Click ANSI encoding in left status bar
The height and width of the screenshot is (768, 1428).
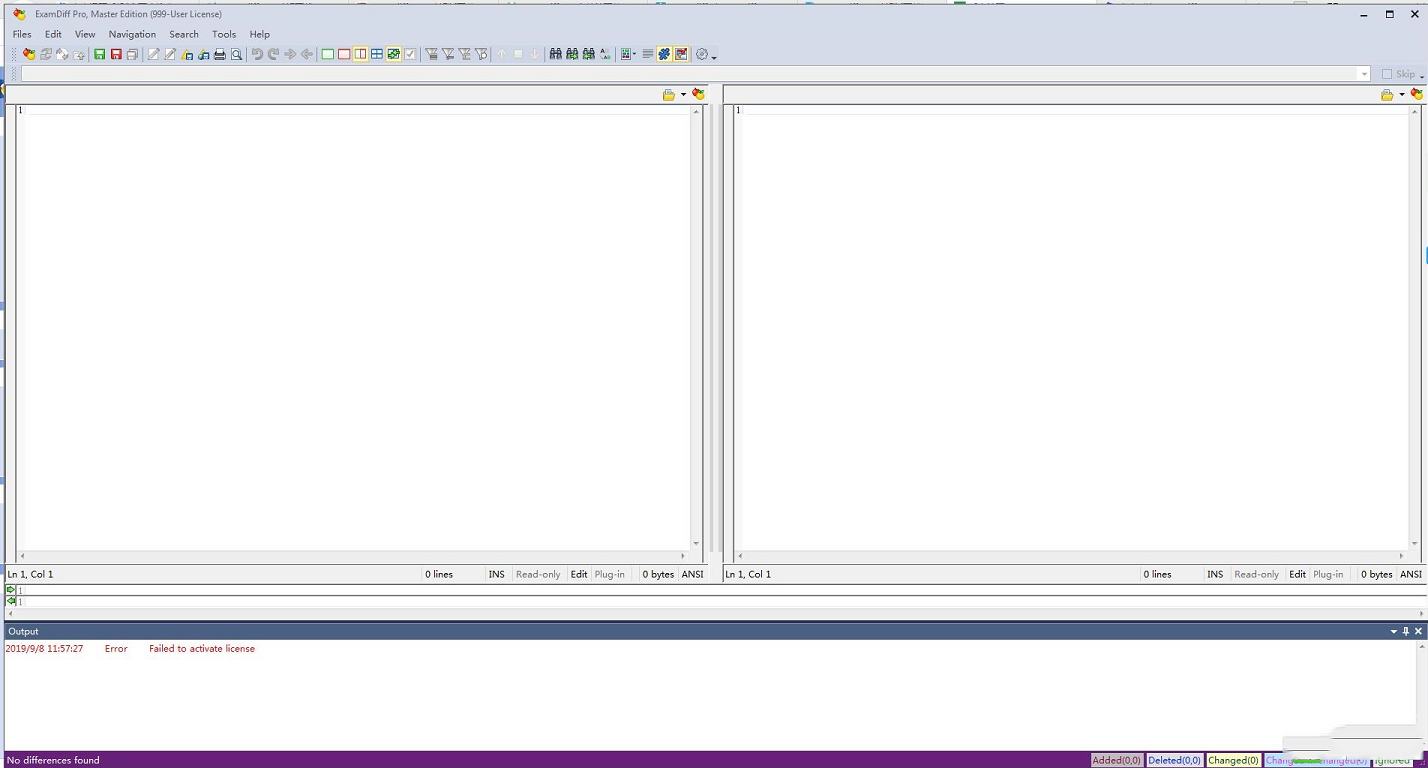point(692,574)
